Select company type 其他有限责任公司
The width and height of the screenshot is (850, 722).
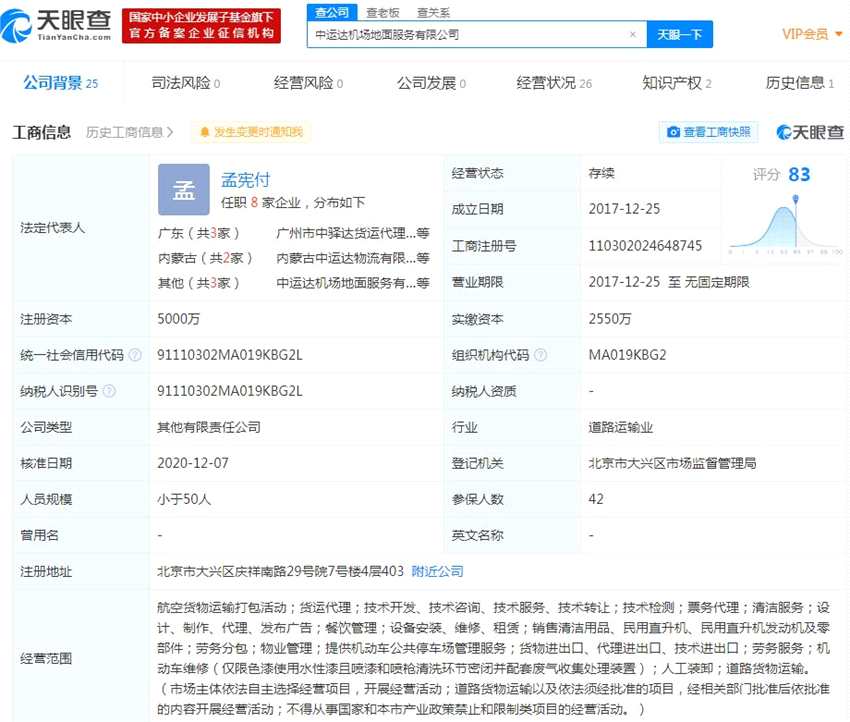(209, 427)
